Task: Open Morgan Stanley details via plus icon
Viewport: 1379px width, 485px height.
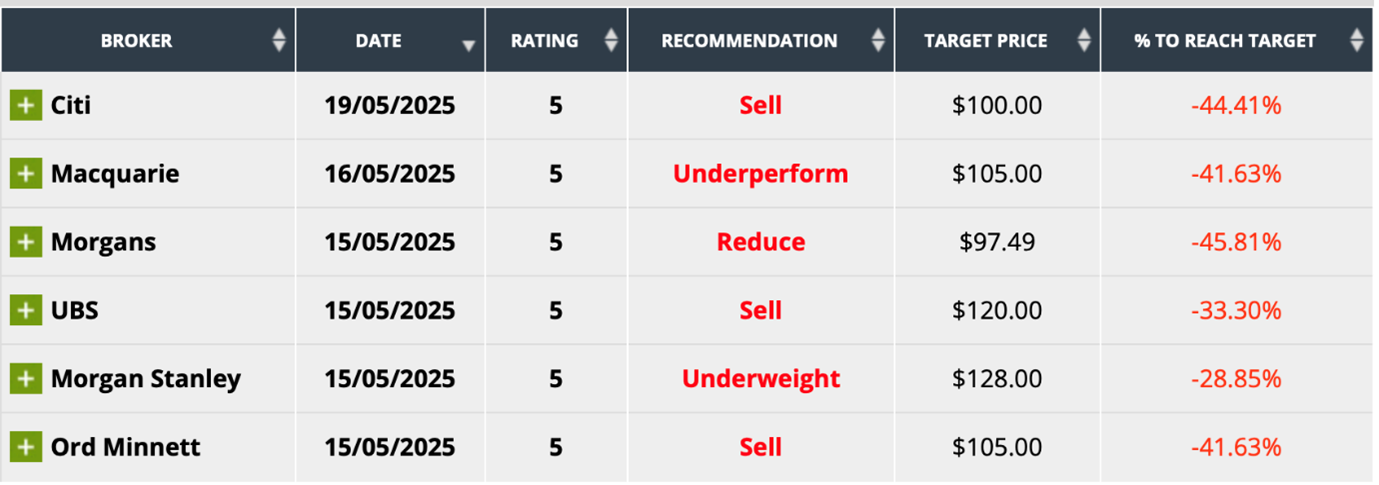Action: click(x=26, y=379)
